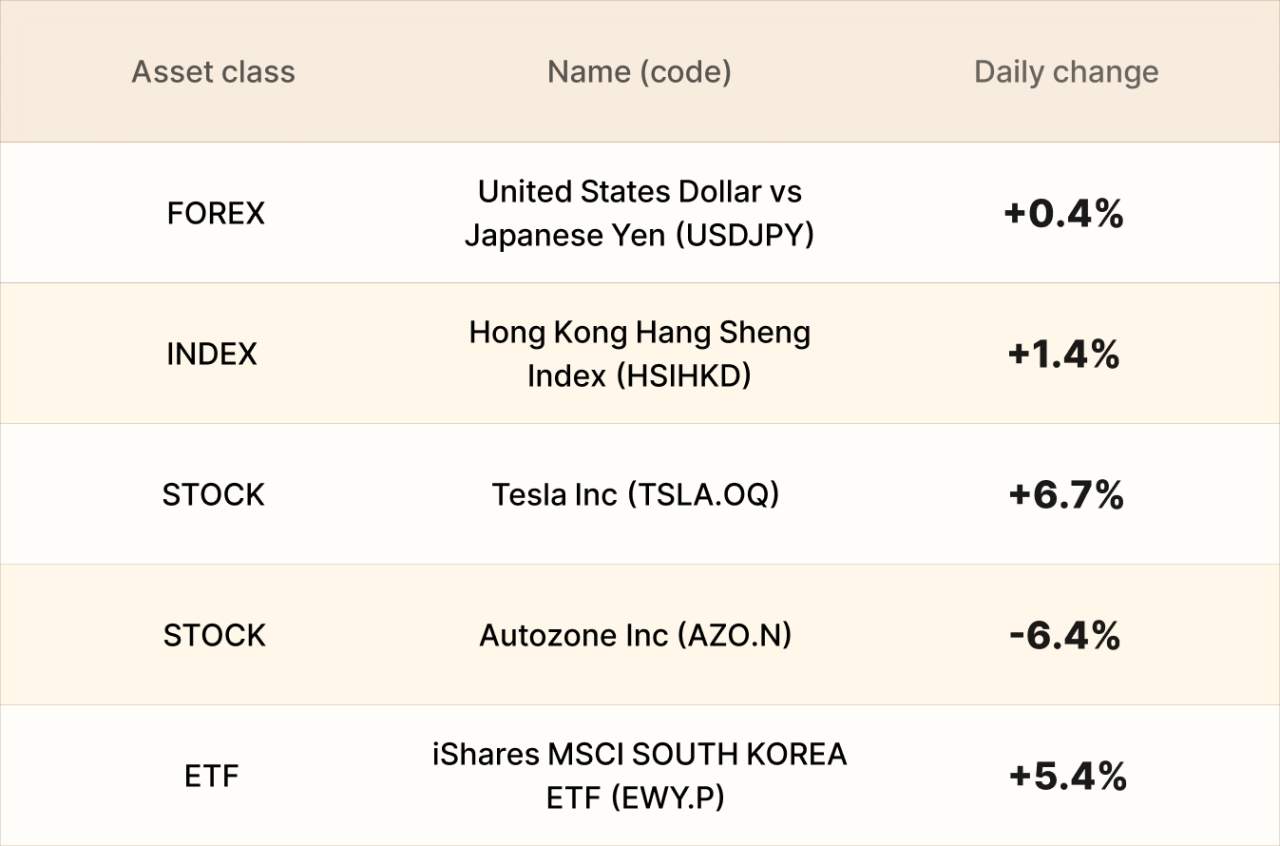Select the ETF asset class cell
Viewport: 1280px width, 846px height.
point(212,776)
